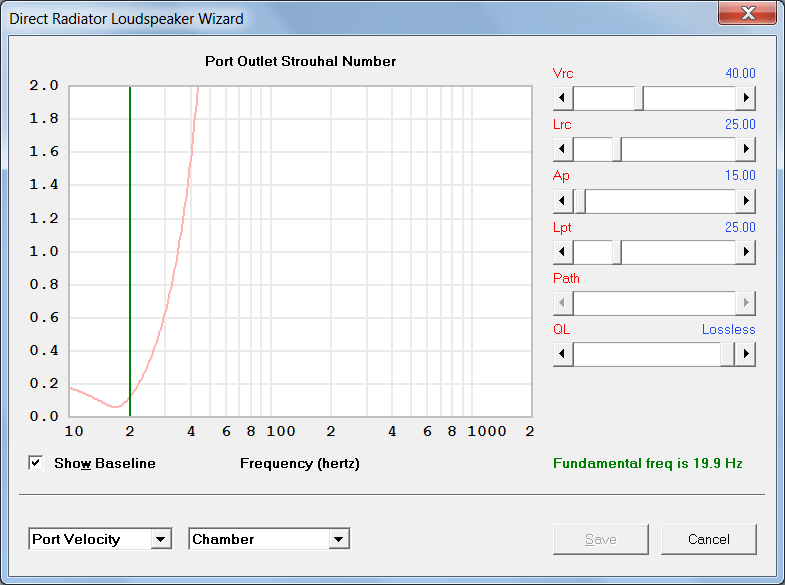The image size is (785, 585).
Task: Close the Loudspeaker Wizard window
Action: (747, 13)
